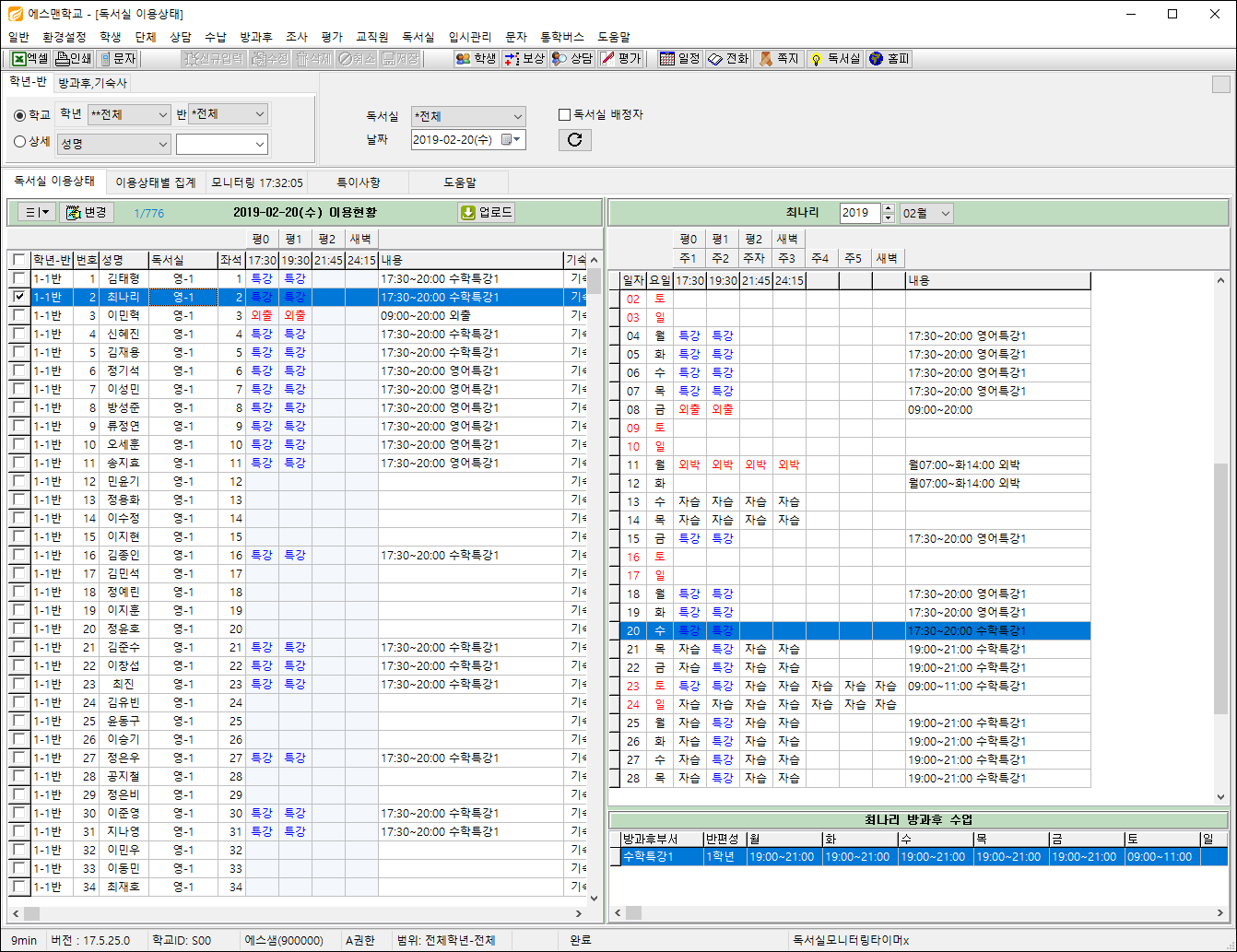Decrease the year 2019 with stepper down

[889, 218]
